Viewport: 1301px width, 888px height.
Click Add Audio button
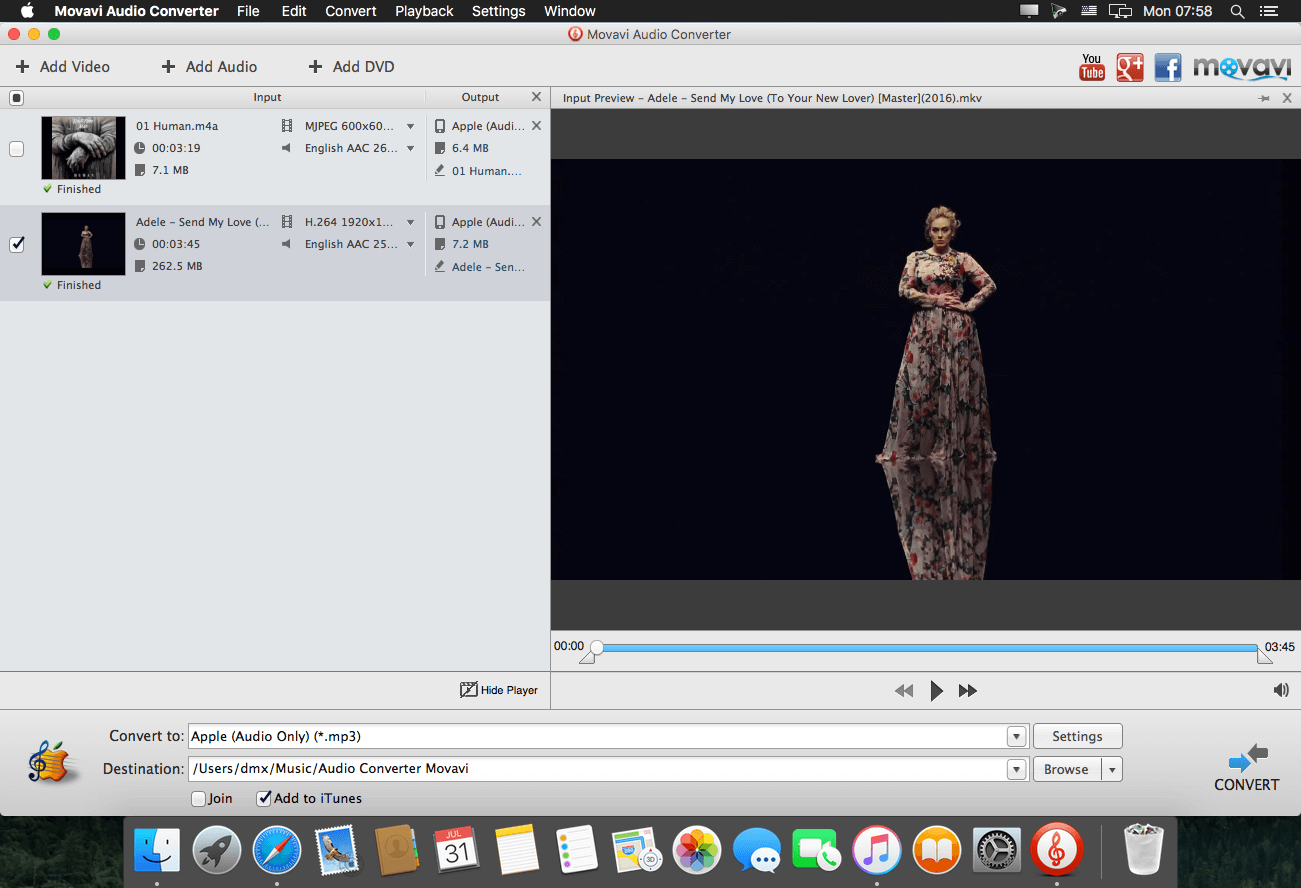point(210,67)
